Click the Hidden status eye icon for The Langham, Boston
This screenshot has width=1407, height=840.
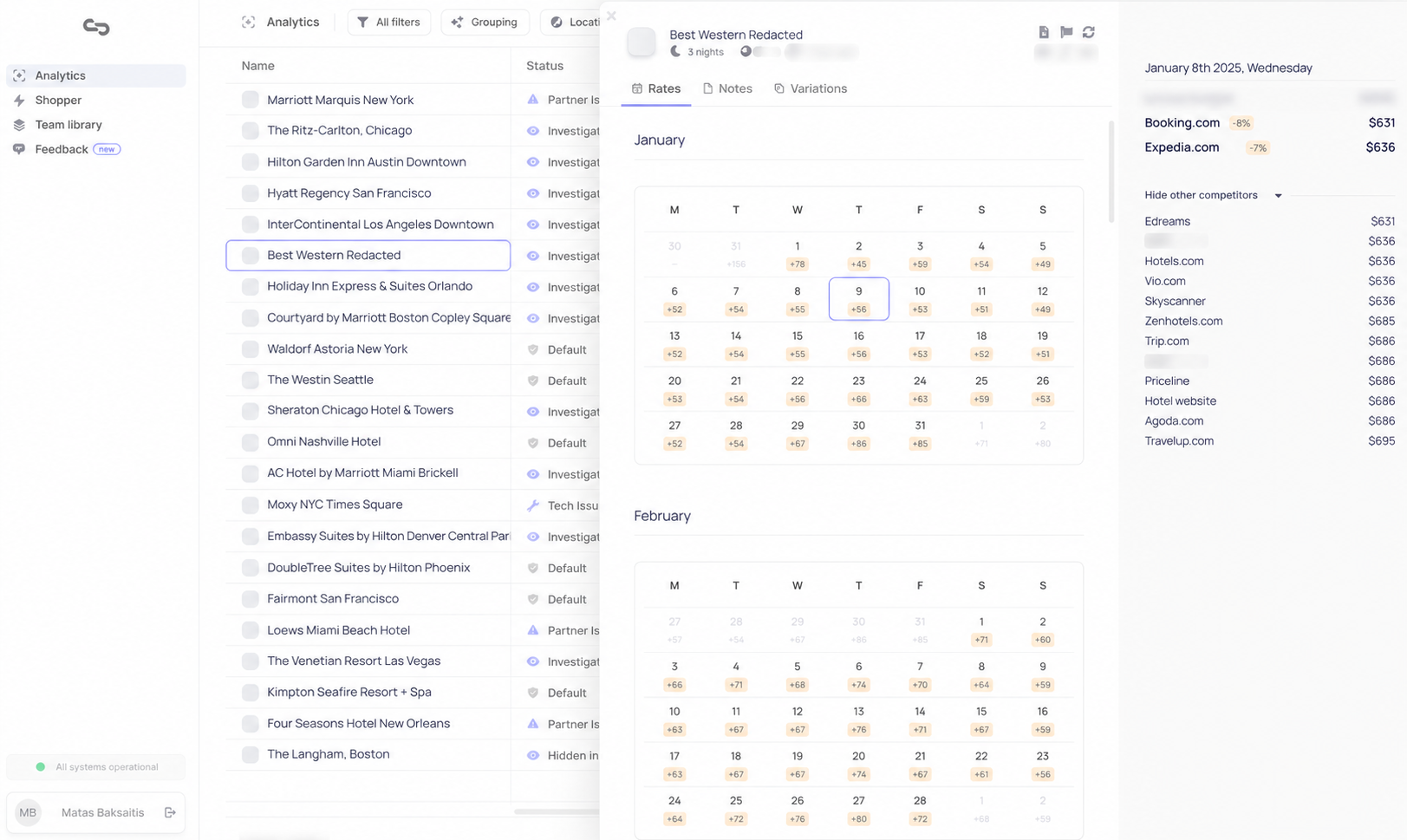pos(533,755)
